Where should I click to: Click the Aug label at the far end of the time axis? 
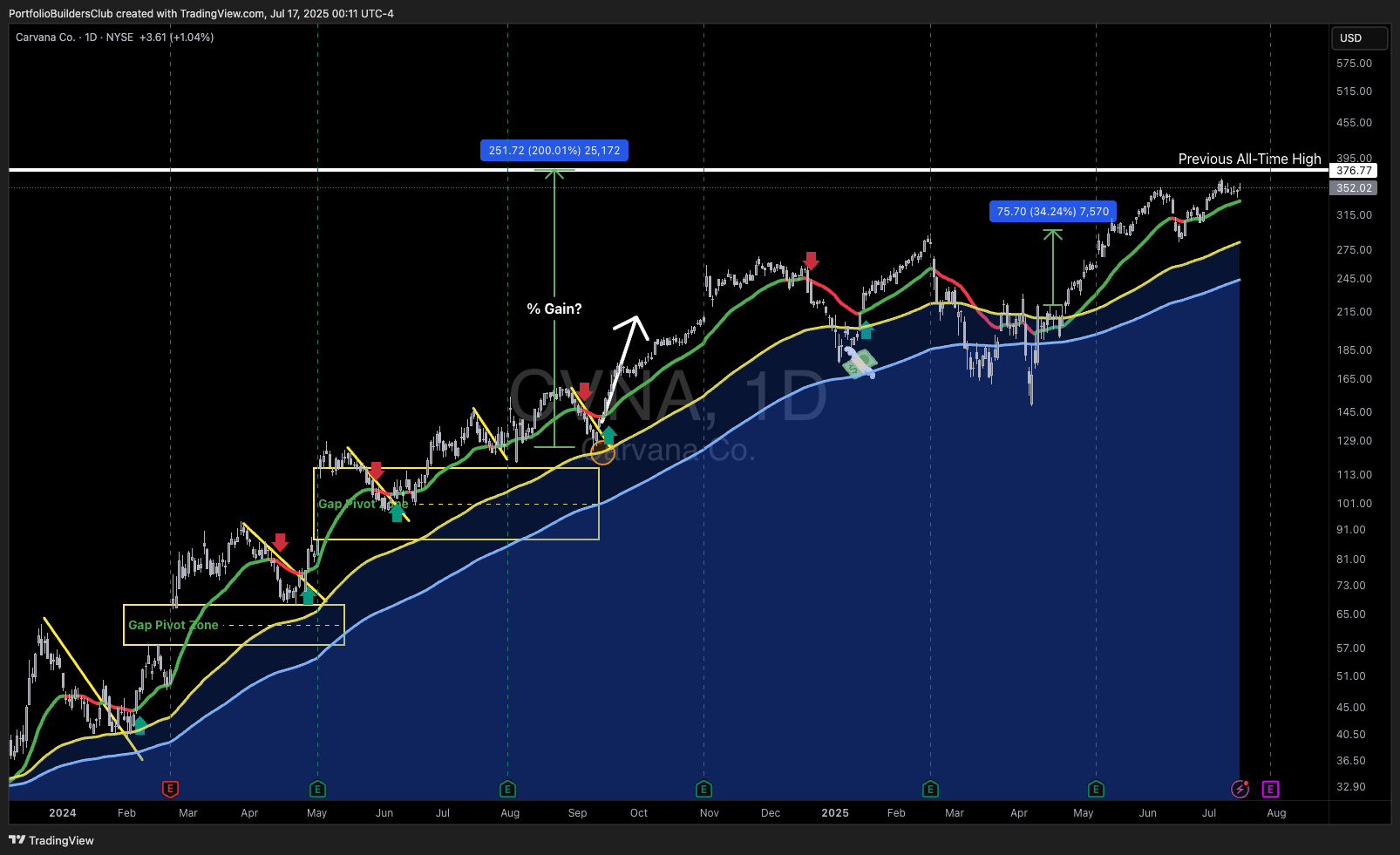pyautogui.click(x=1276, y=813)
